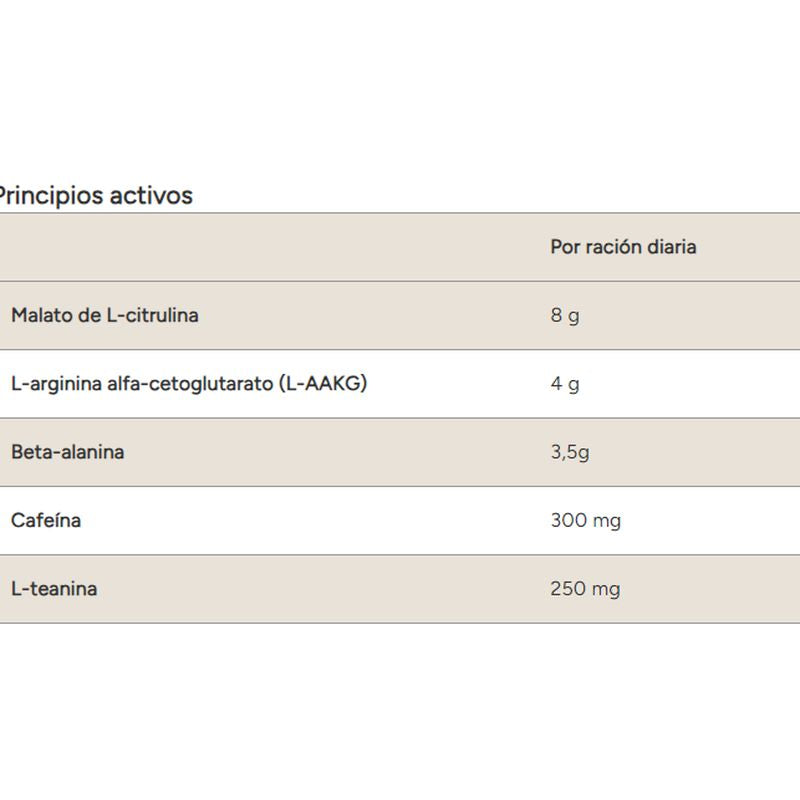Click the word Malato in the first row

pyautogui.click(x=40, y=315)
